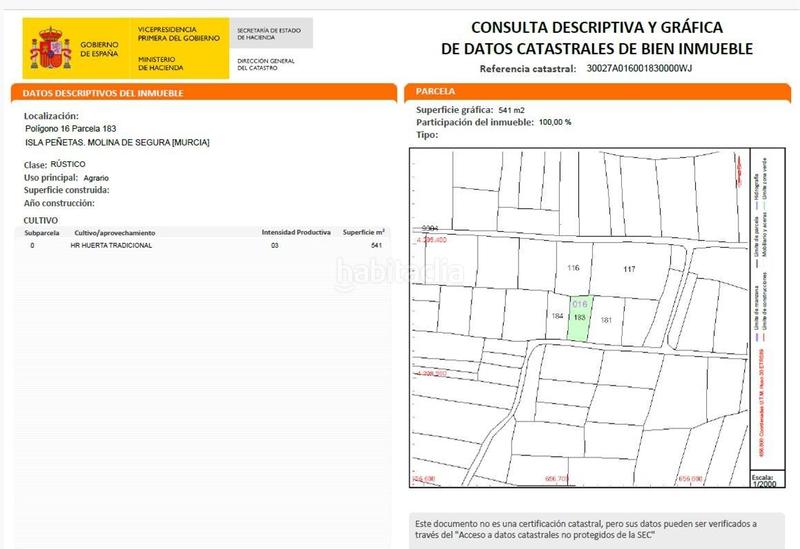Select parcel 116 on the cadastral map

coord(573,268)
